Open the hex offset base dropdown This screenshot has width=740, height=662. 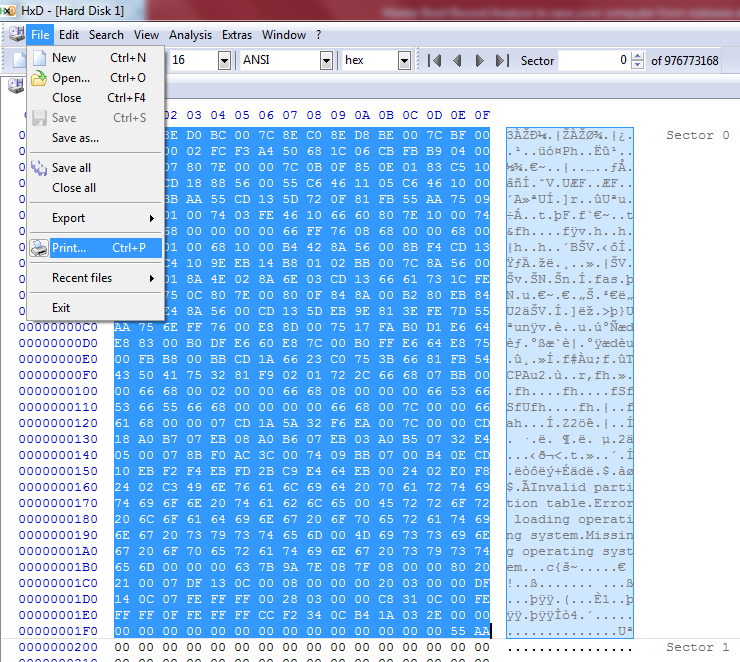404,61
